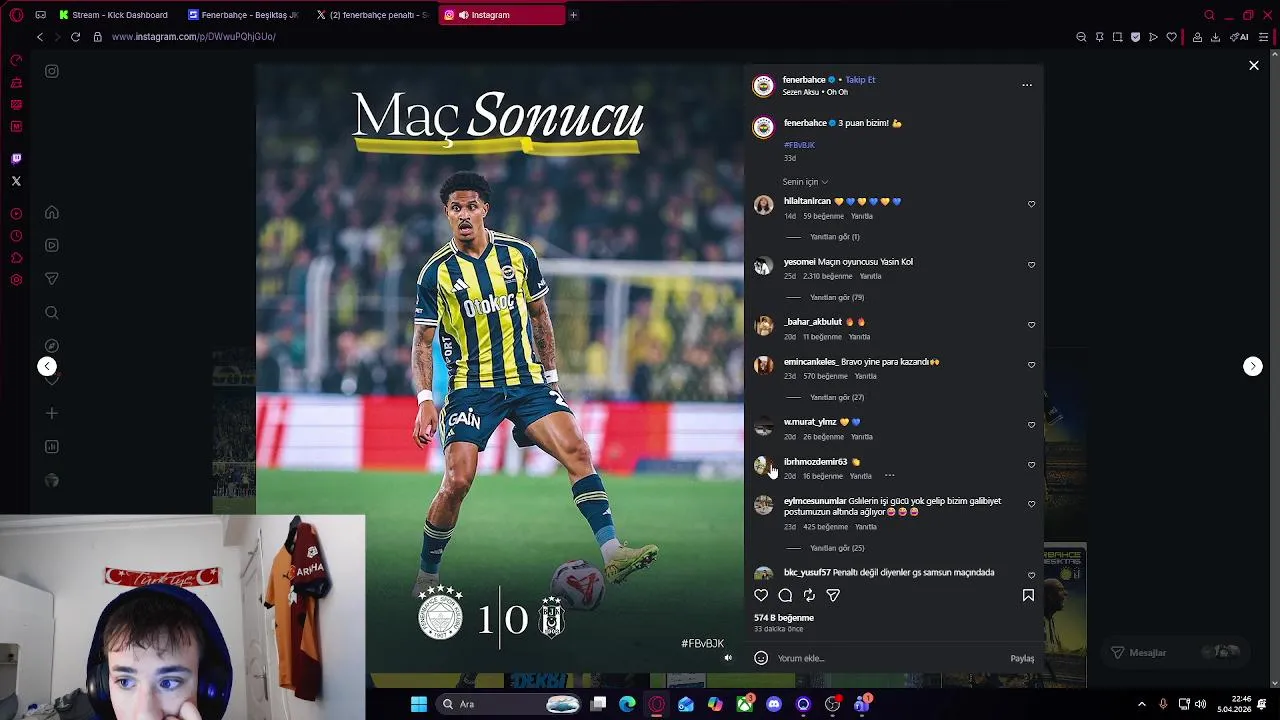1280x720 pixels.
Task: Go to the next post arrow
Action: (1253, 366)
